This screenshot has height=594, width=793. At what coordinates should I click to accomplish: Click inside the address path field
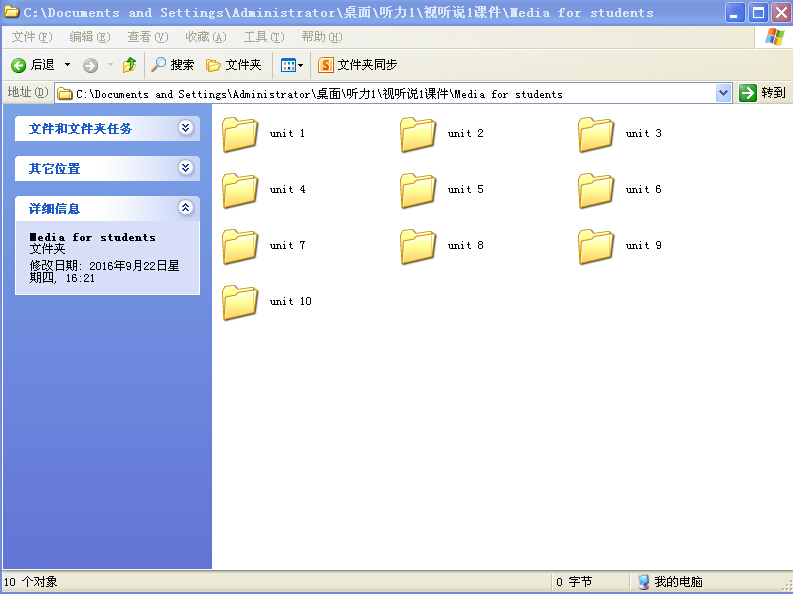pos(390,94)
